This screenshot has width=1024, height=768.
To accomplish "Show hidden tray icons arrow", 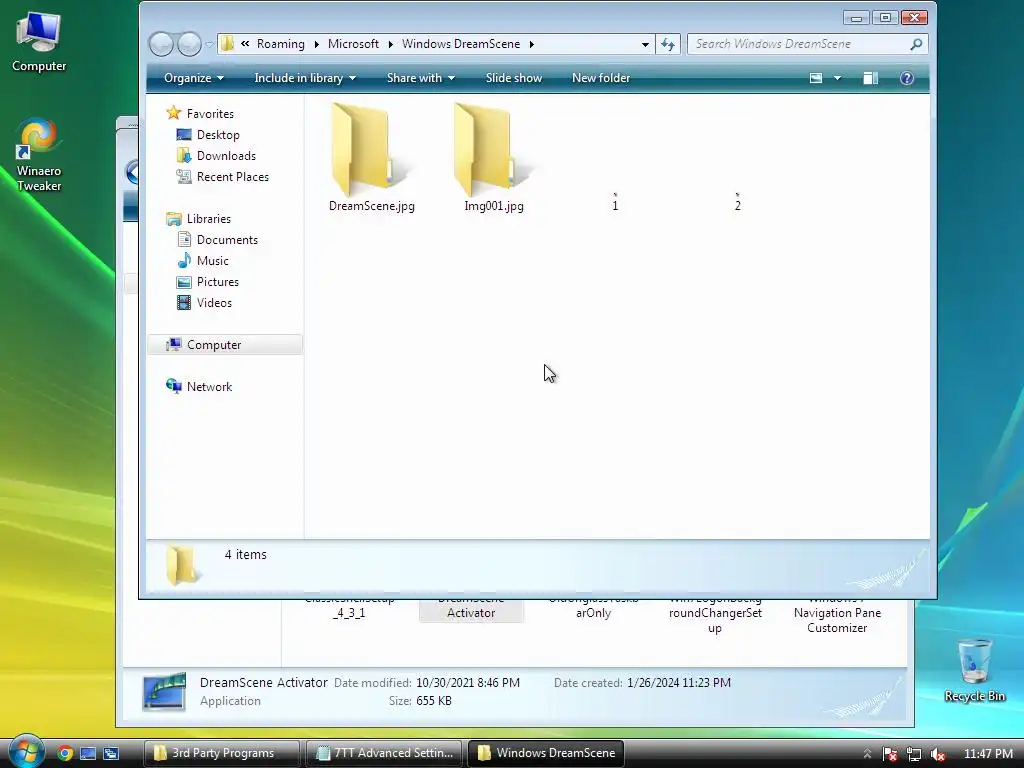I will coord(867,754).
